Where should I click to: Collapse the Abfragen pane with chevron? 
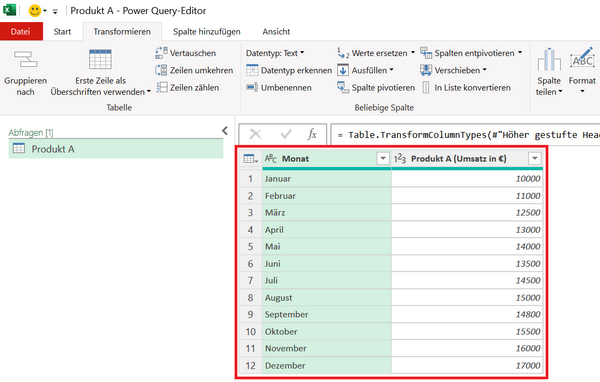pyautogui.click(x=225, y=131)
